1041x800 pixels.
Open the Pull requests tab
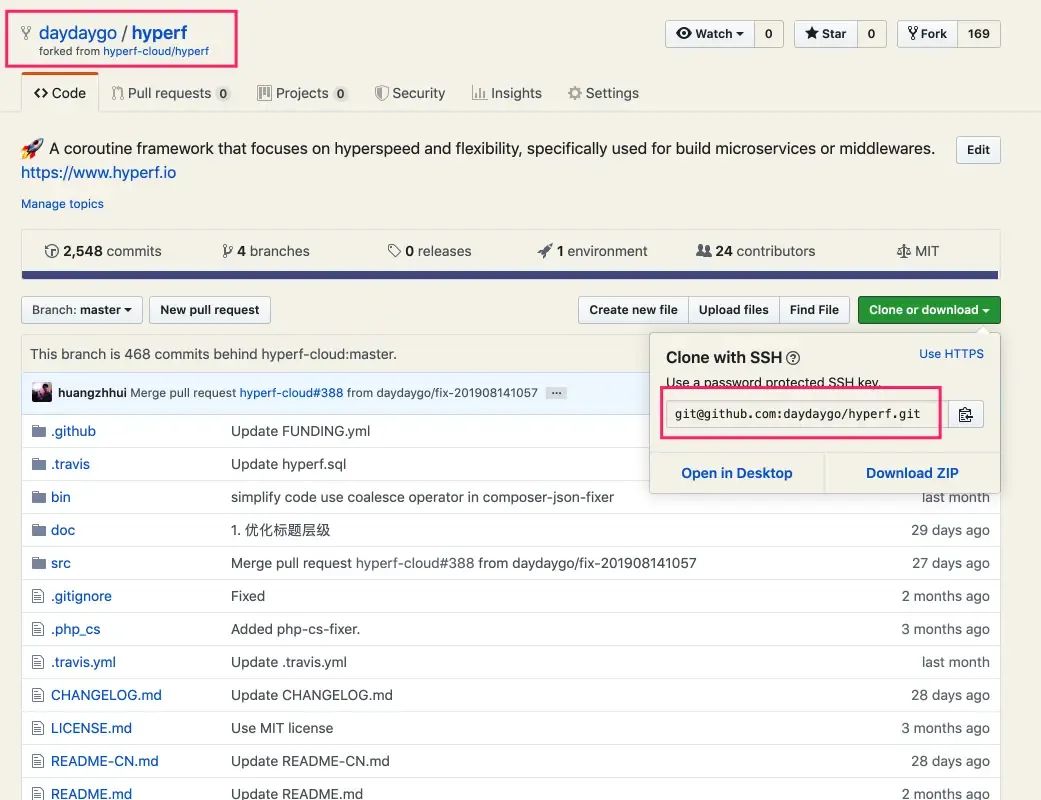click(170, 93)
